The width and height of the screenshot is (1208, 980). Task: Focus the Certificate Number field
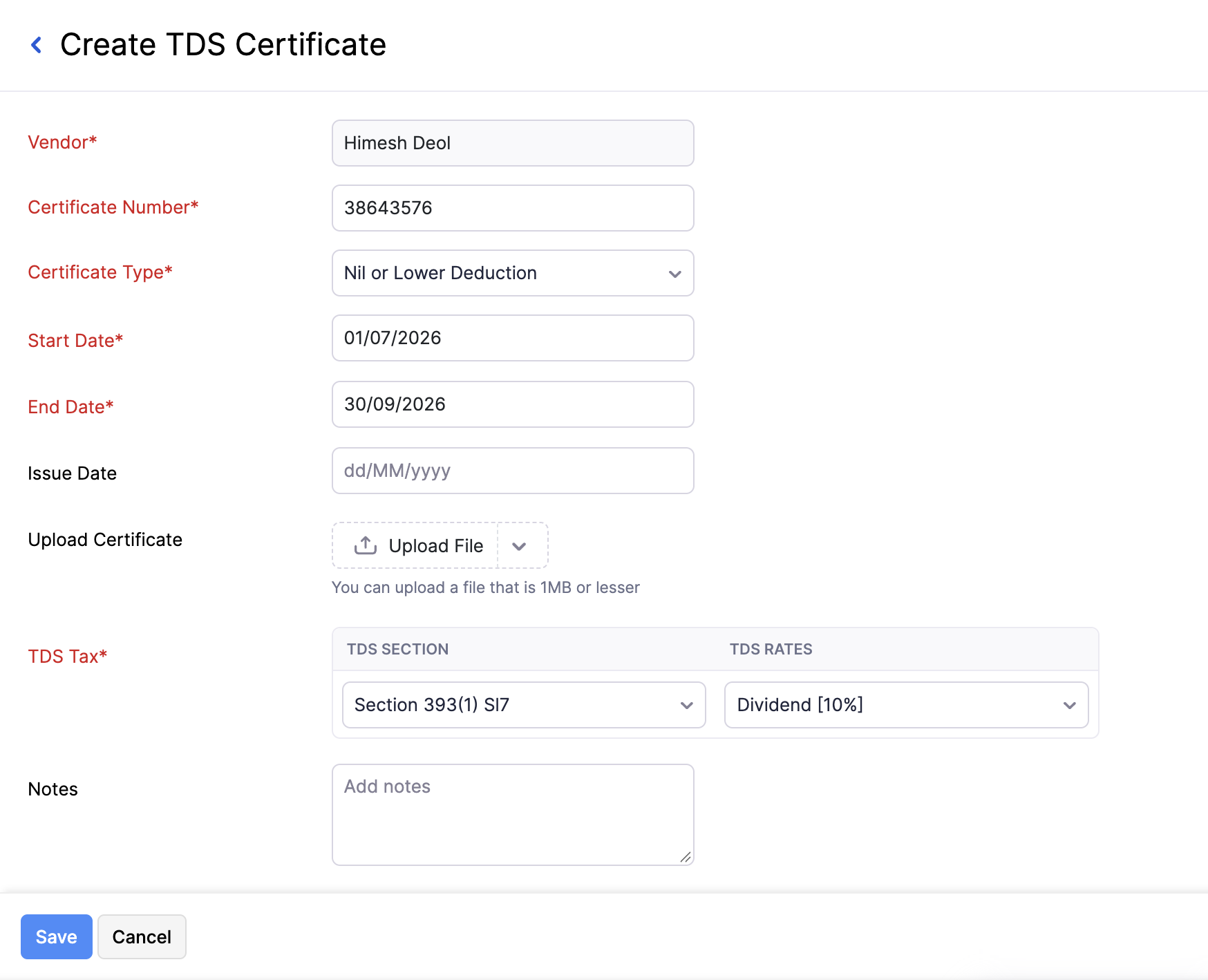click(513, 208)
